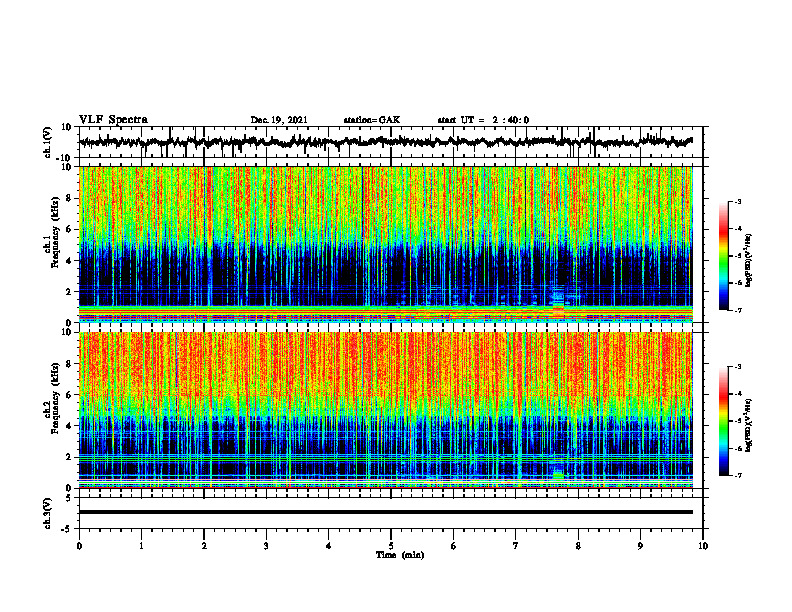Click the "-5" tick on ch.3 voltage axis
792x612 pixels.
point(67,529)
